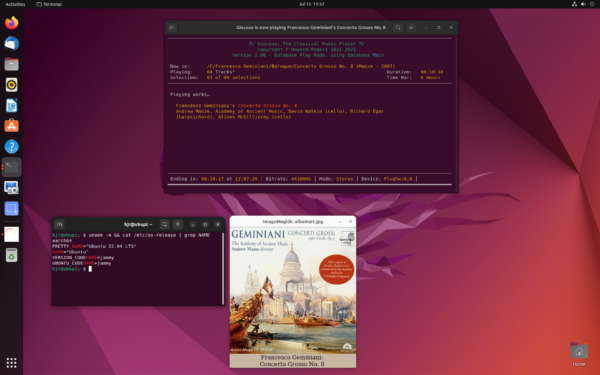The height and width of the screenshot is (375, 600).
Task: Maximize the Giocoso terminal window
Action: [439, 28]
